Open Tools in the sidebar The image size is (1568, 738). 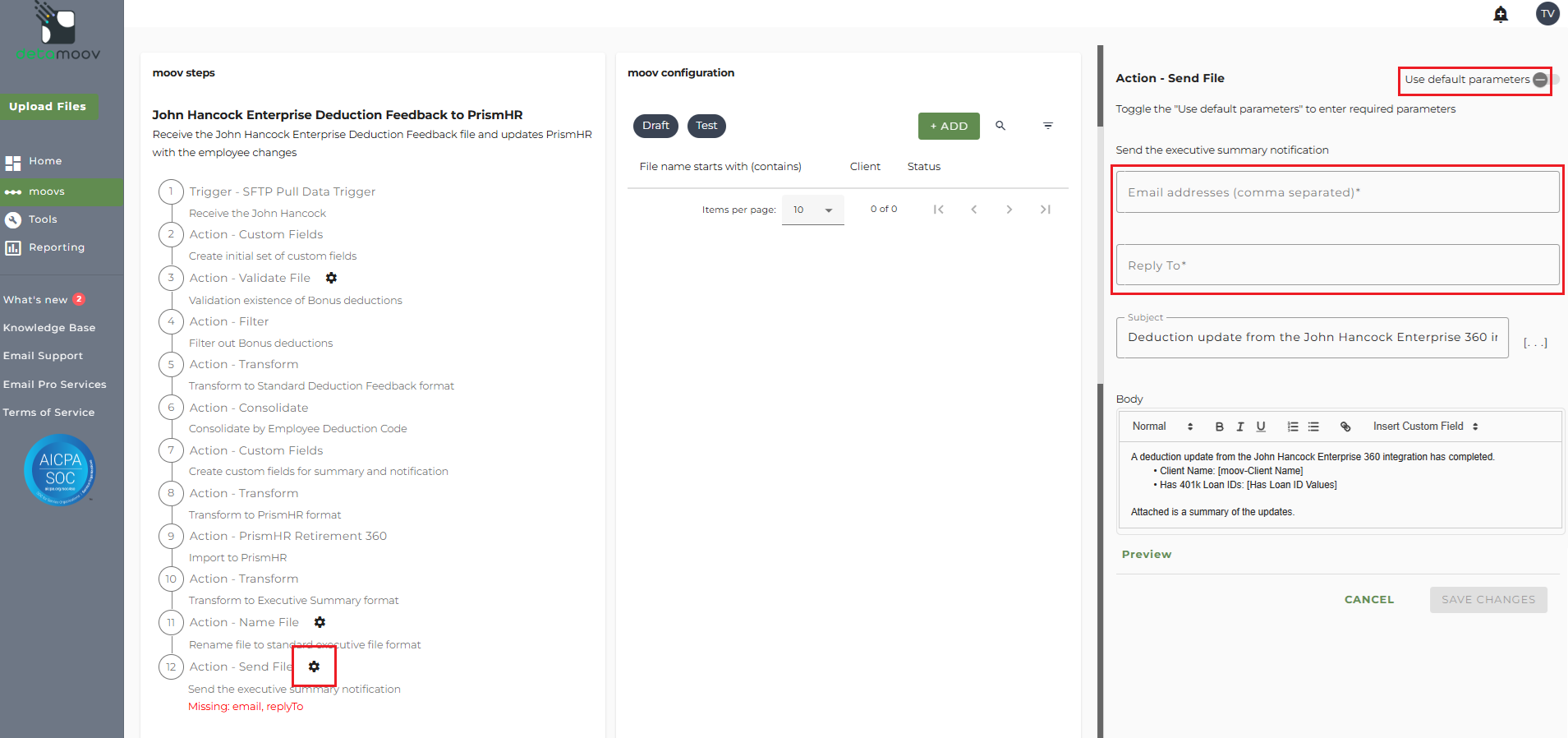point(43,219)
